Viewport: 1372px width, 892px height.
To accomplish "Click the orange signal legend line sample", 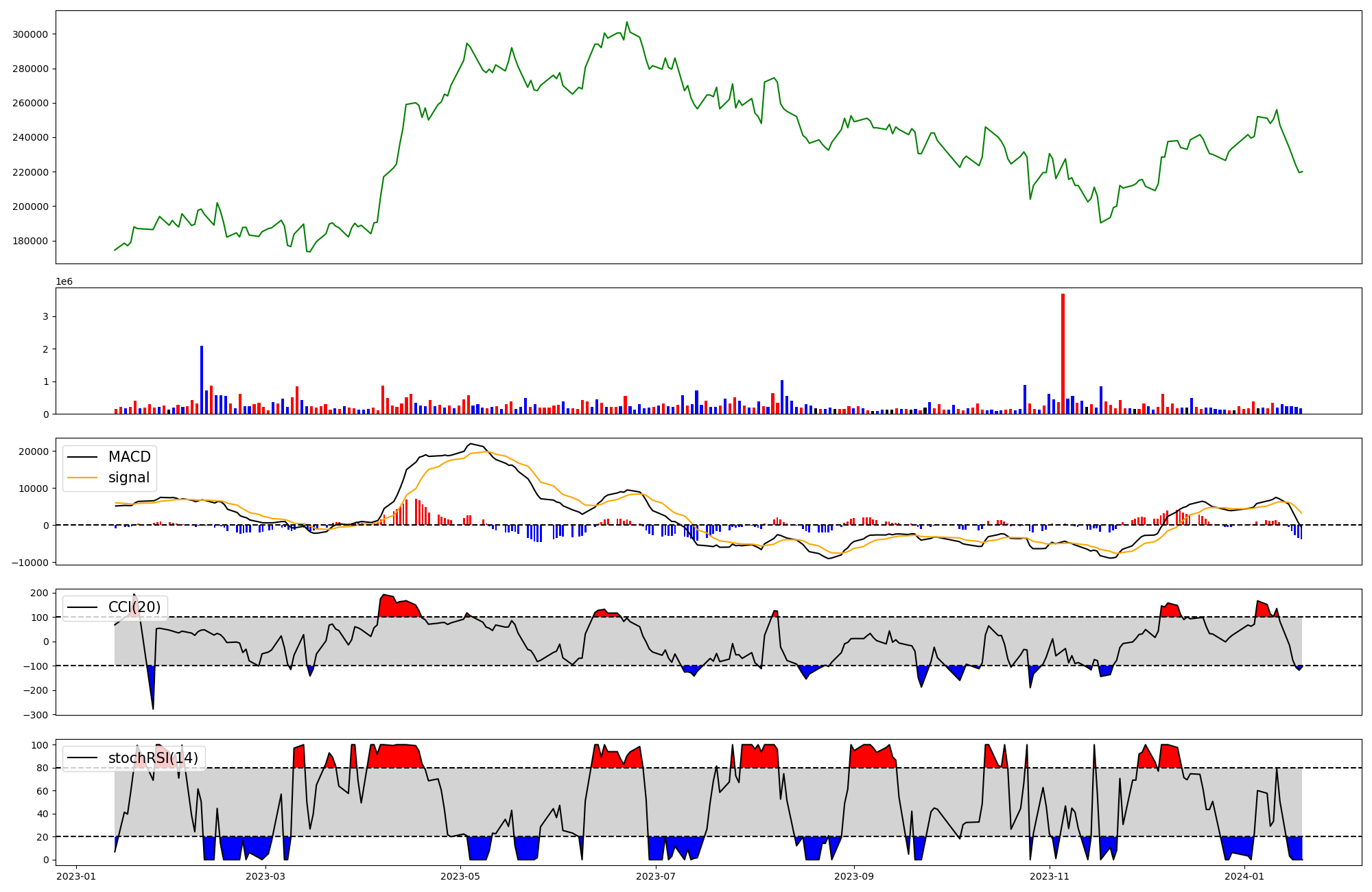I will (83, 478).
